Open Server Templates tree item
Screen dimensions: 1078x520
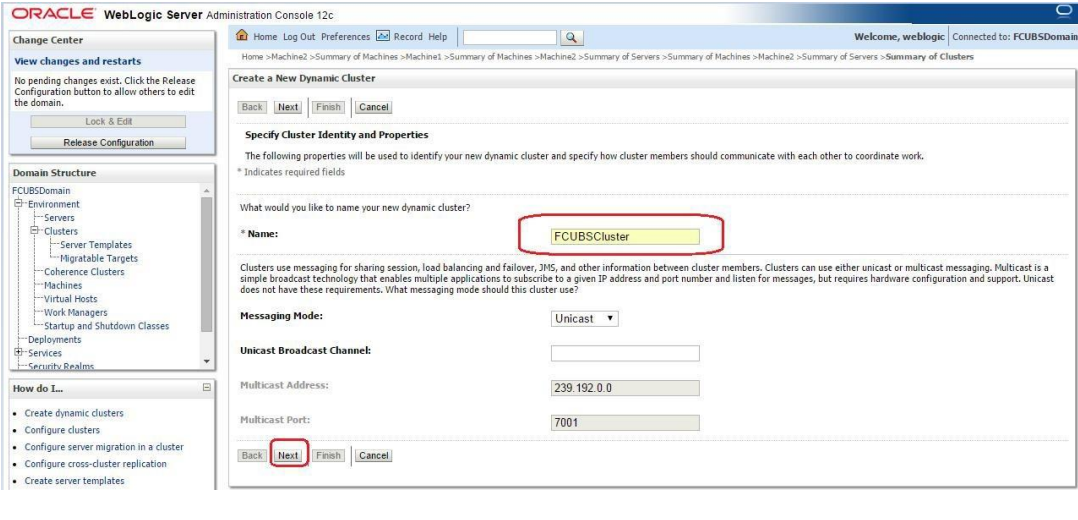coord(96,245)
